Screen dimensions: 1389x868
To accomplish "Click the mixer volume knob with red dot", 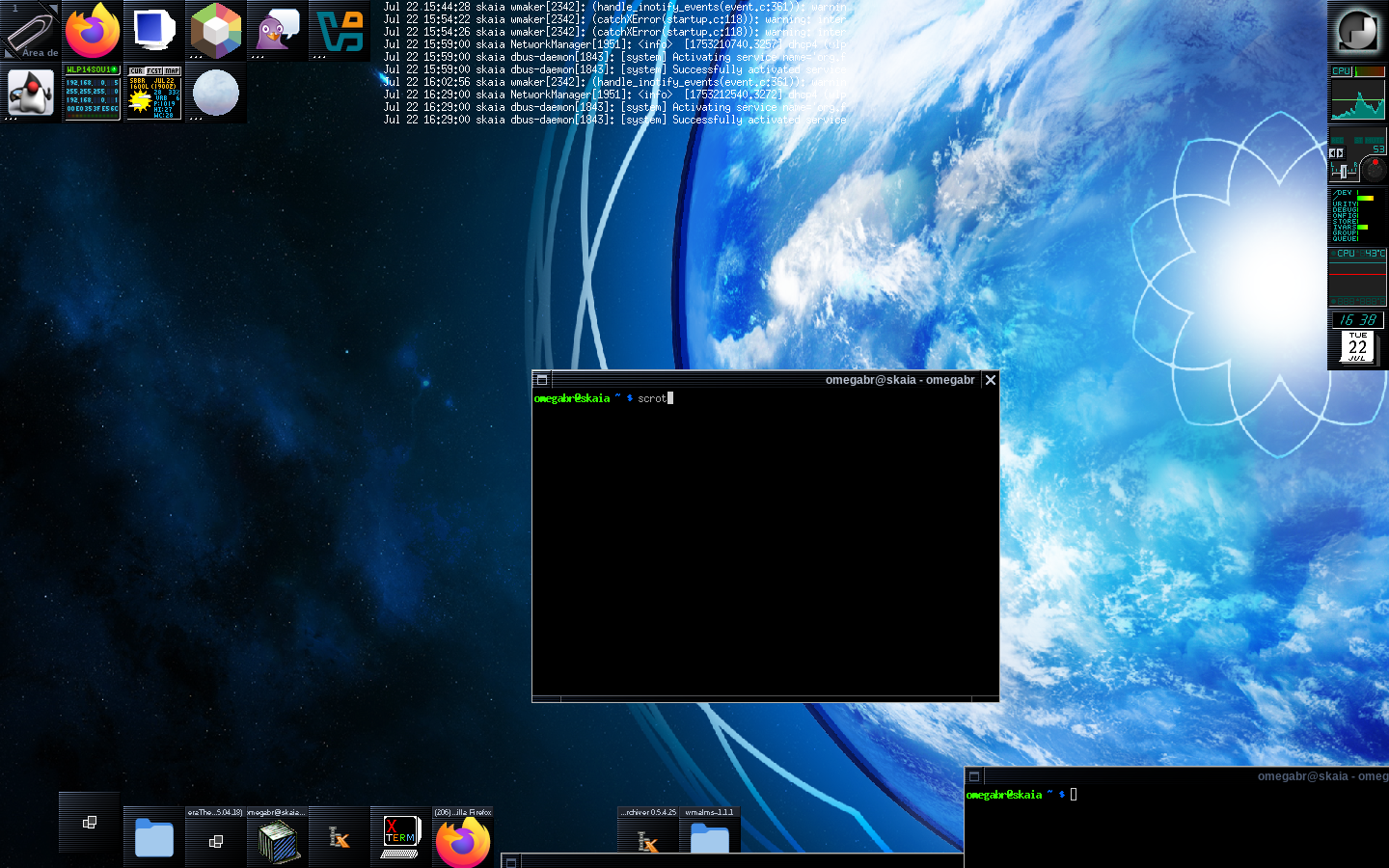I will [1373, 168].
